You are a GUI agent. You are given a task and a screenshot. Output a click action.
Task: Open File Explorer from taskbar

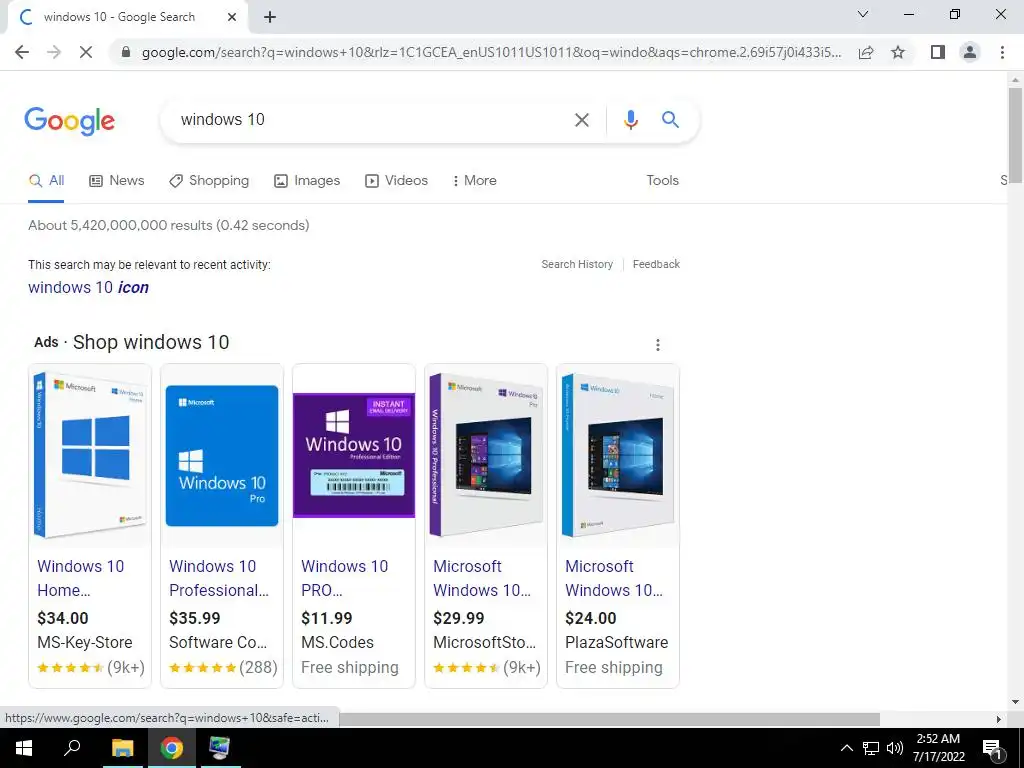(x=122, y=748)
